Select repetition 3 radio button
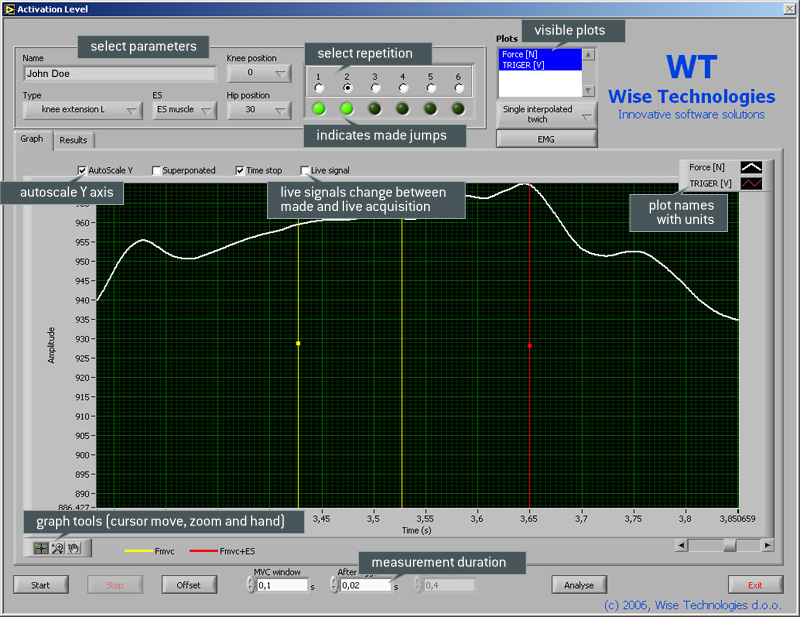The image size is (800, 617). (376, 88)
